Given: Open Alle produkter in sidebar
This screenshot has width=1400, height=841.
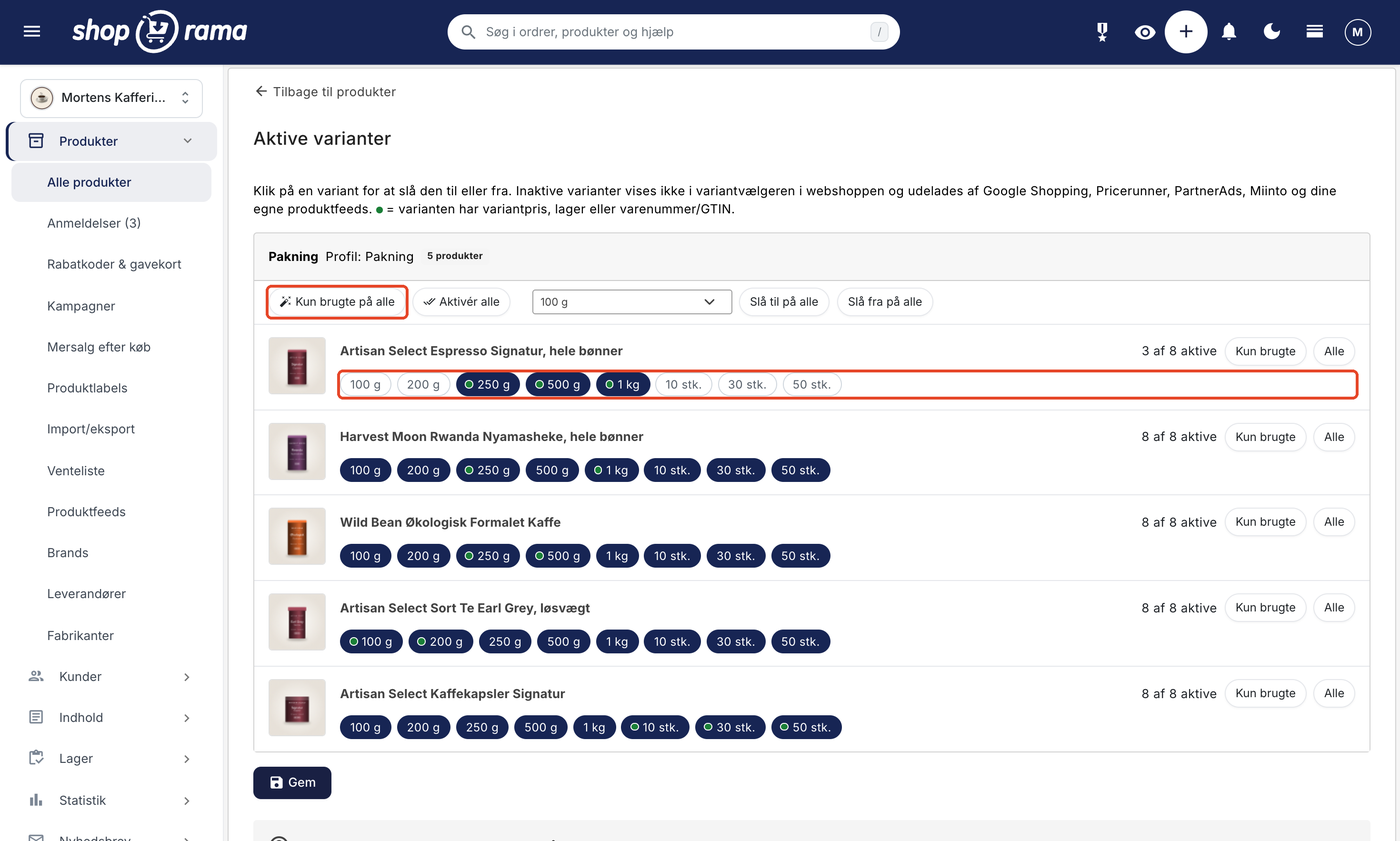Looking at the screenshot, I should pyautogui.click(x=111, y=182).
